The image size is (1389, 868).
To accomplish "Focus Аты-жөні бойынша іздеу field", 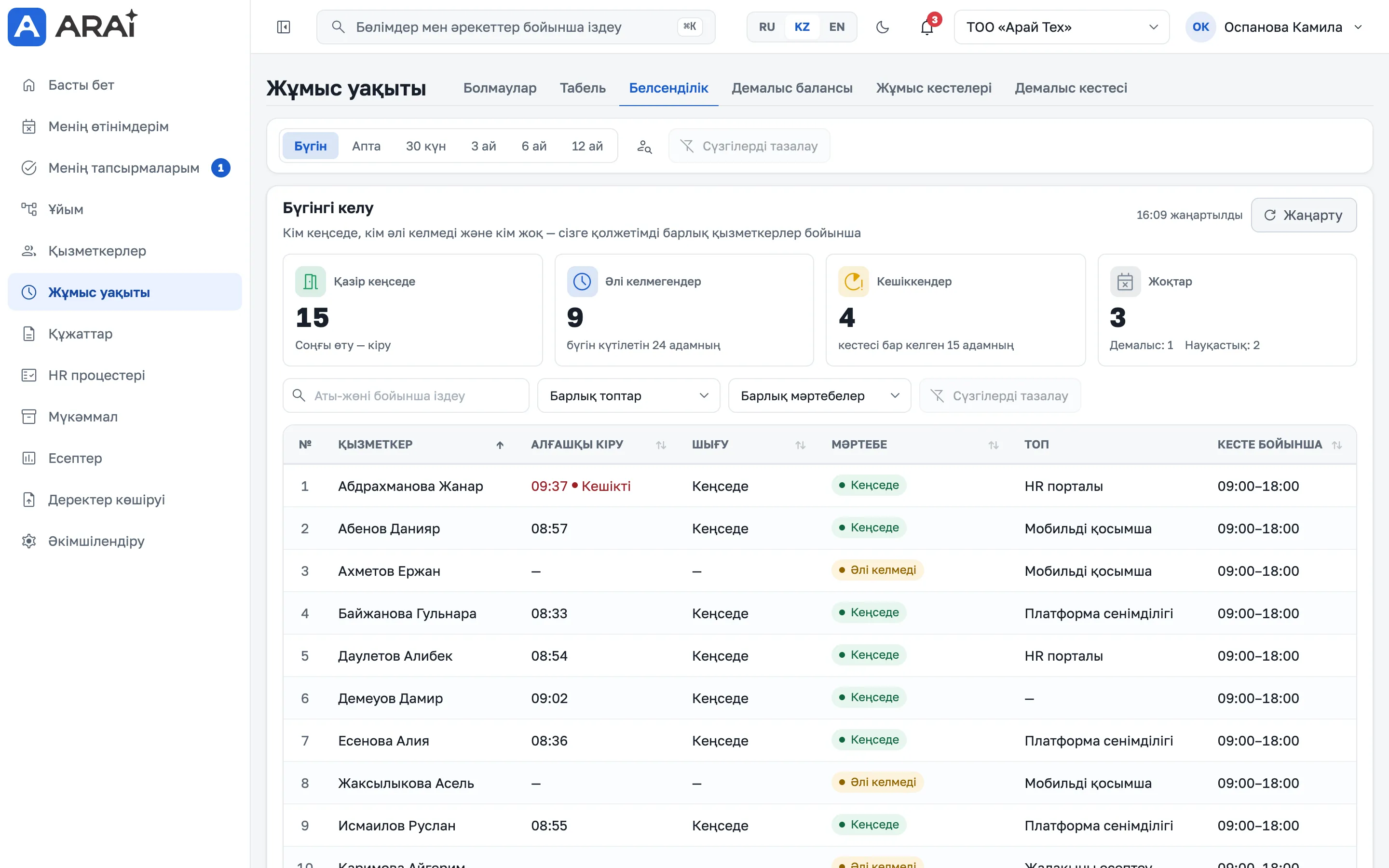I will pyautogui.click(x=406, y=395).
